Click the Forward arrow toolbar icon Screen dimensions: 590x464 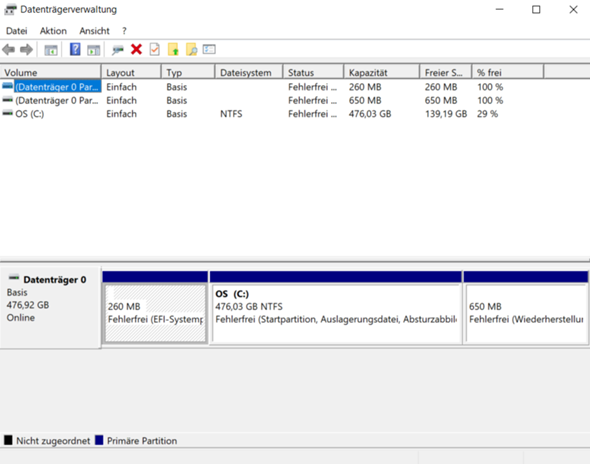26,50
